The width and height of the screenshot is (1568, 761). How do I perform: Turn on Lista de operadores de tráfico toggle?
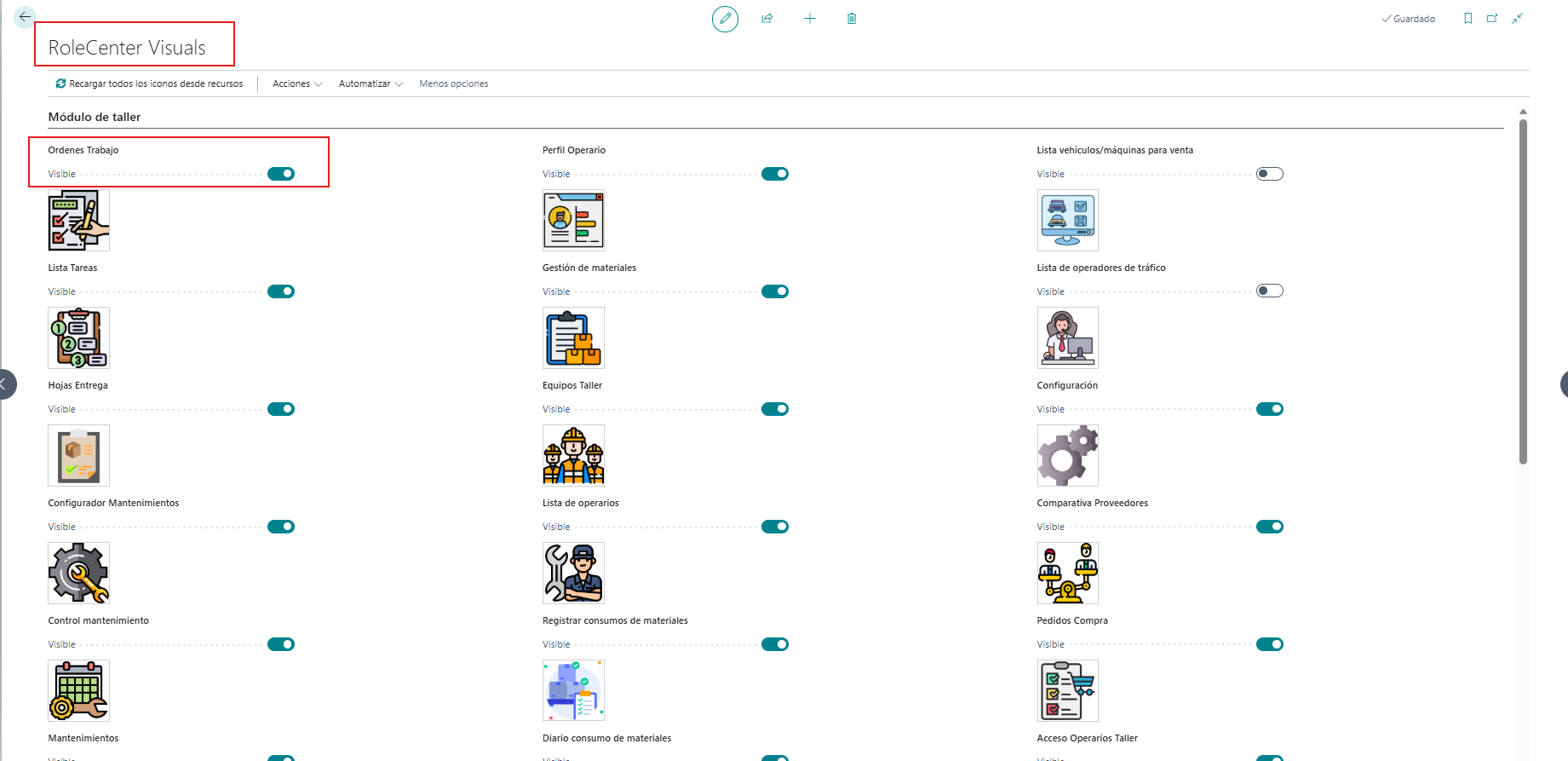[1270, 291]
